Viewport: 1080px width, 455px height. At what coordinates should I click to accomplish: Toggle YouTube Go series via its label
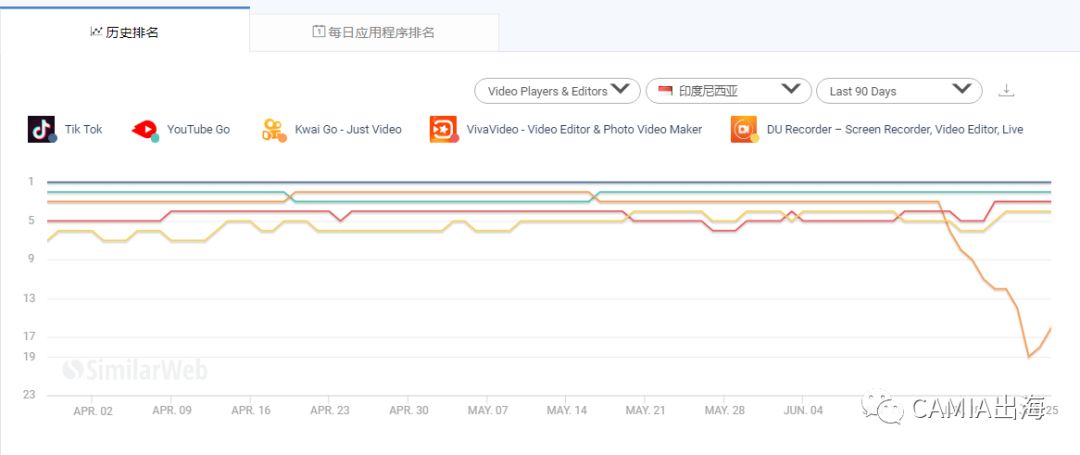[x=198, y=129]
